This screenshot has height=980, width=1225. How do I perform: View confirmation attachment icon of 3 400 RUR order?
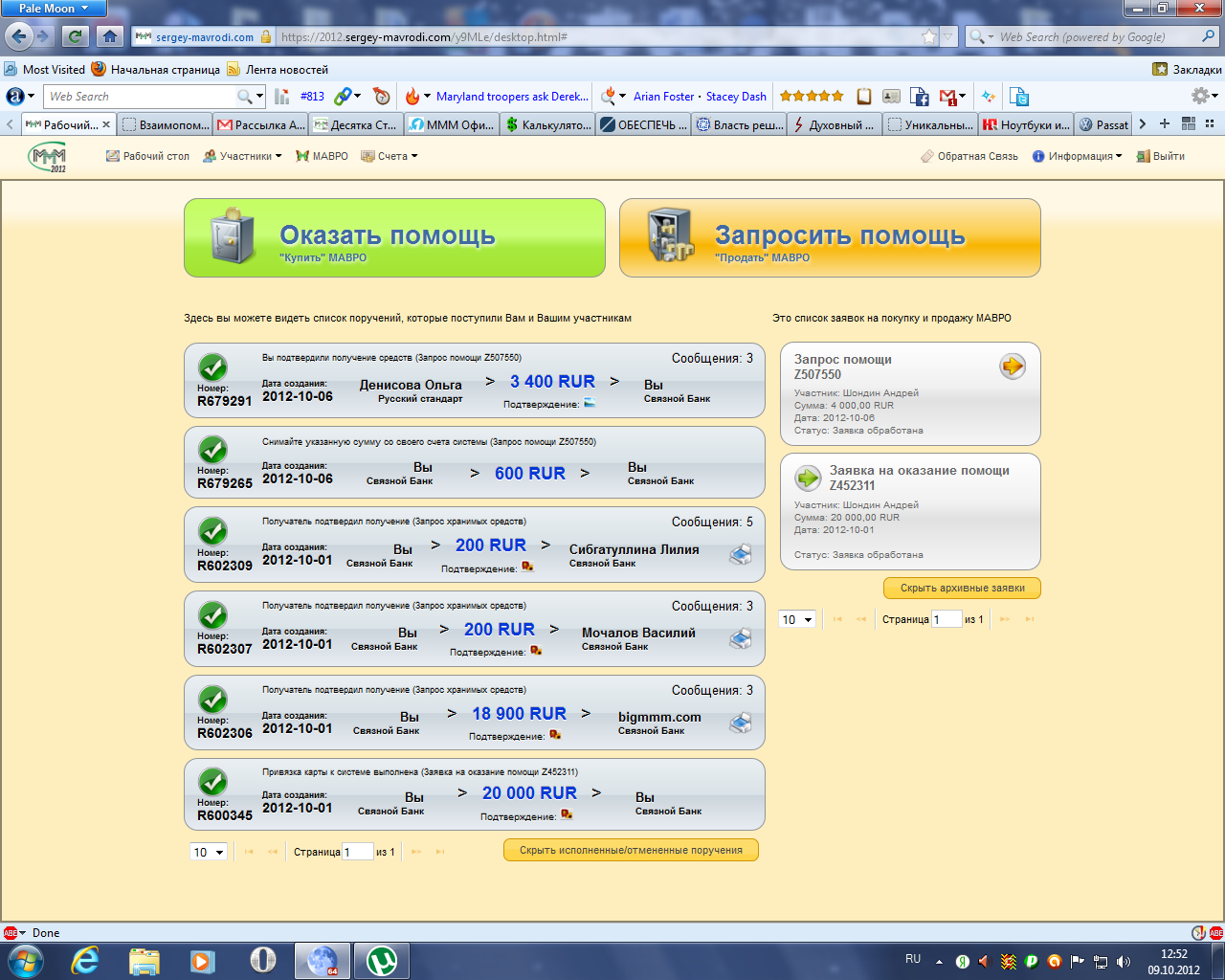(590, 403)
